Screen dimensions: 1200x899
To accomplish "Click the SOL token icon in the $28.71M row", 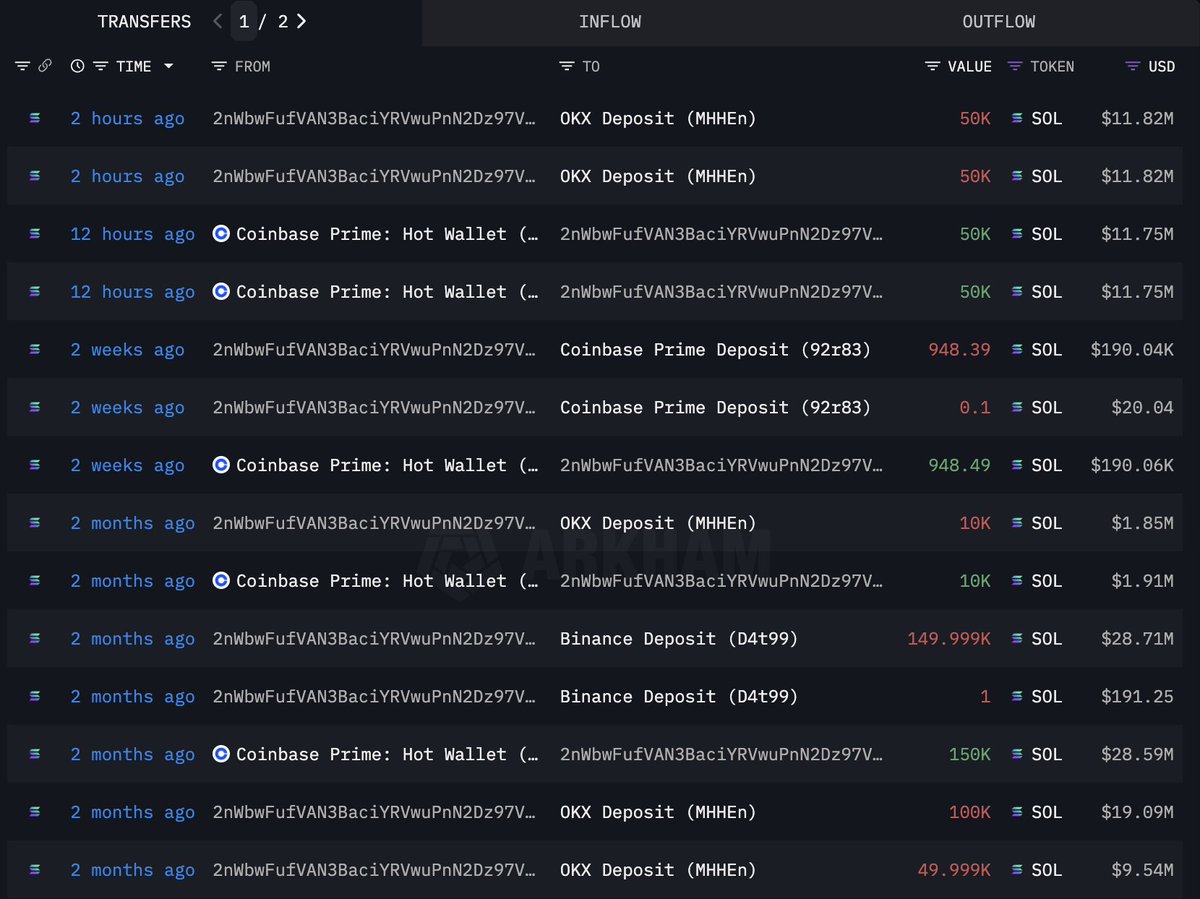I will (1018, 639).
